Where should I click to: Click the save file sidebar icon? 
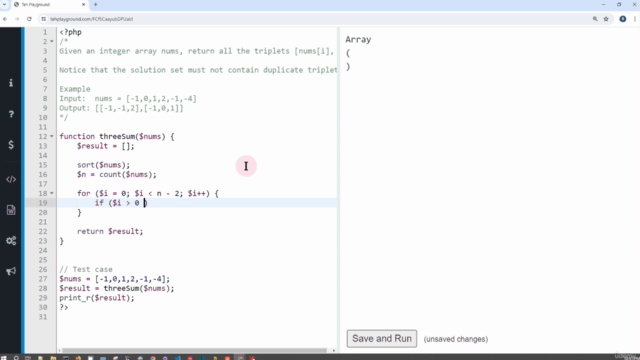coord(11,210)
